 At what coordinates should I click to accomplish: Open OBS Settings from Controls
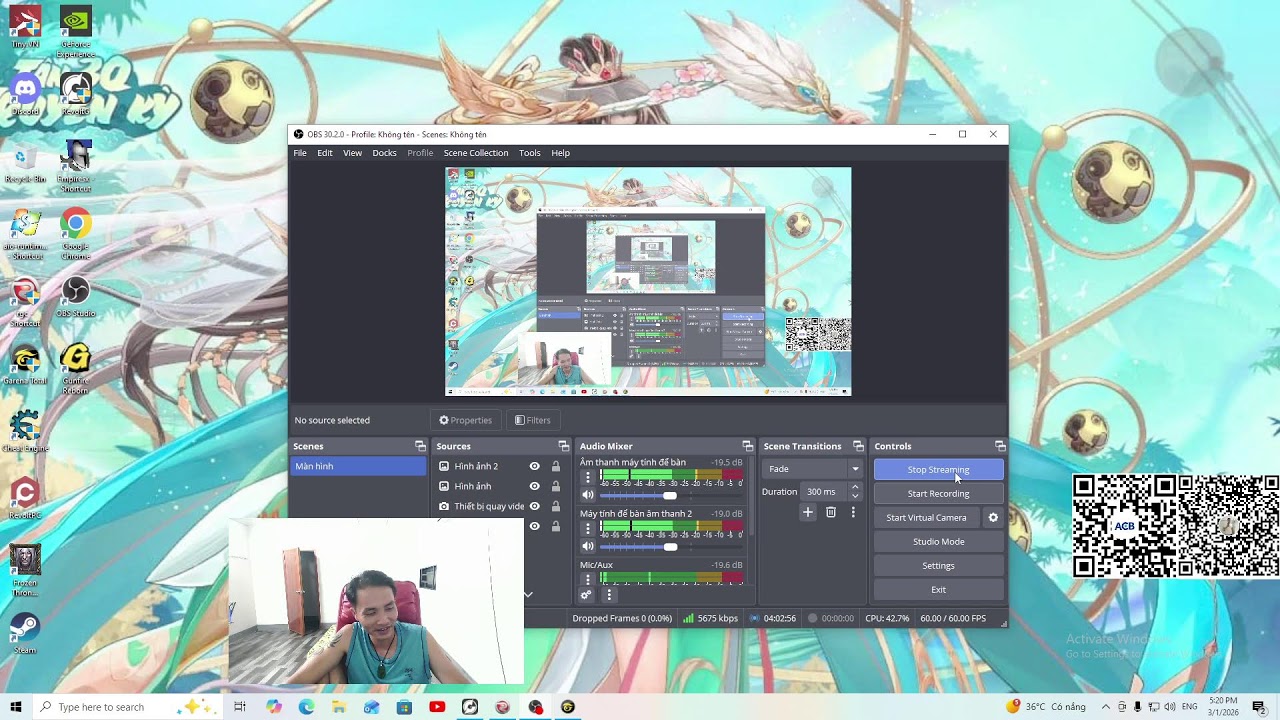(938, 566)
